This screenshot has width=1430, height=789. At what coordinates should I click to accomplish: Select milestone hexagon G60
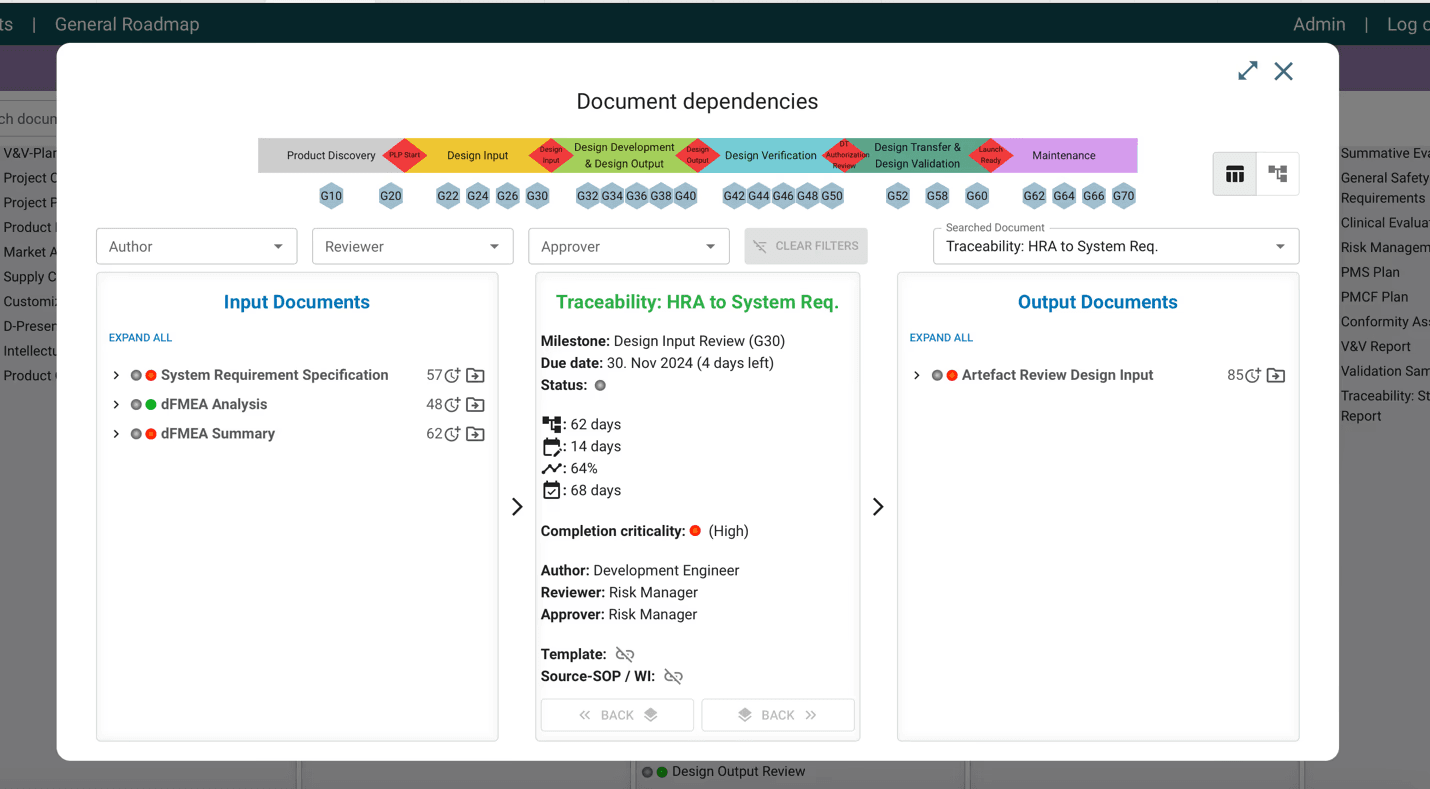point(977,196)
